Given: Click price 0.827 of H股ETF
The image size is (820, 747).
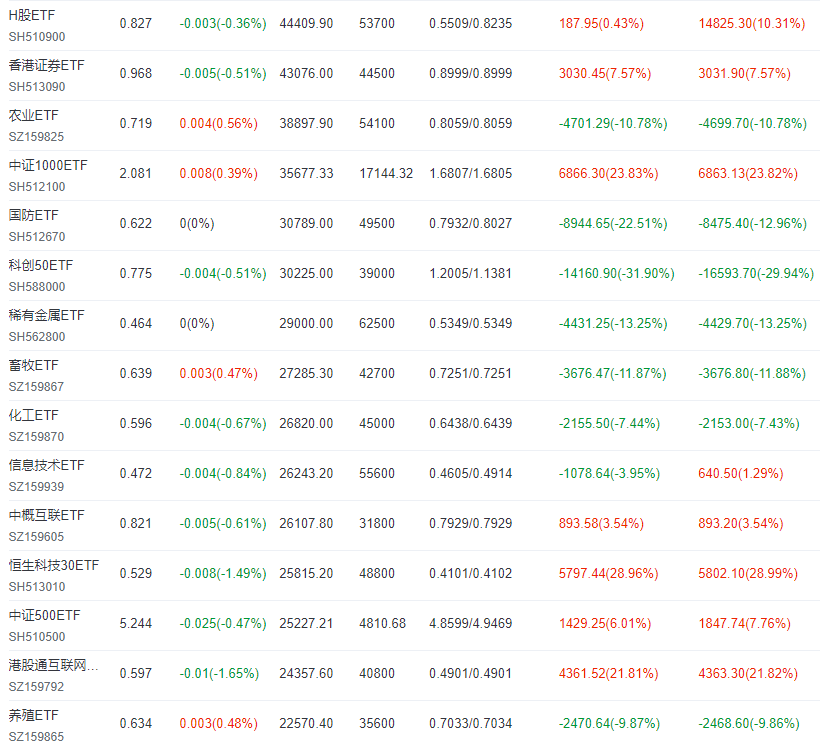Looking at the screenshot, I should coord(135,24).
